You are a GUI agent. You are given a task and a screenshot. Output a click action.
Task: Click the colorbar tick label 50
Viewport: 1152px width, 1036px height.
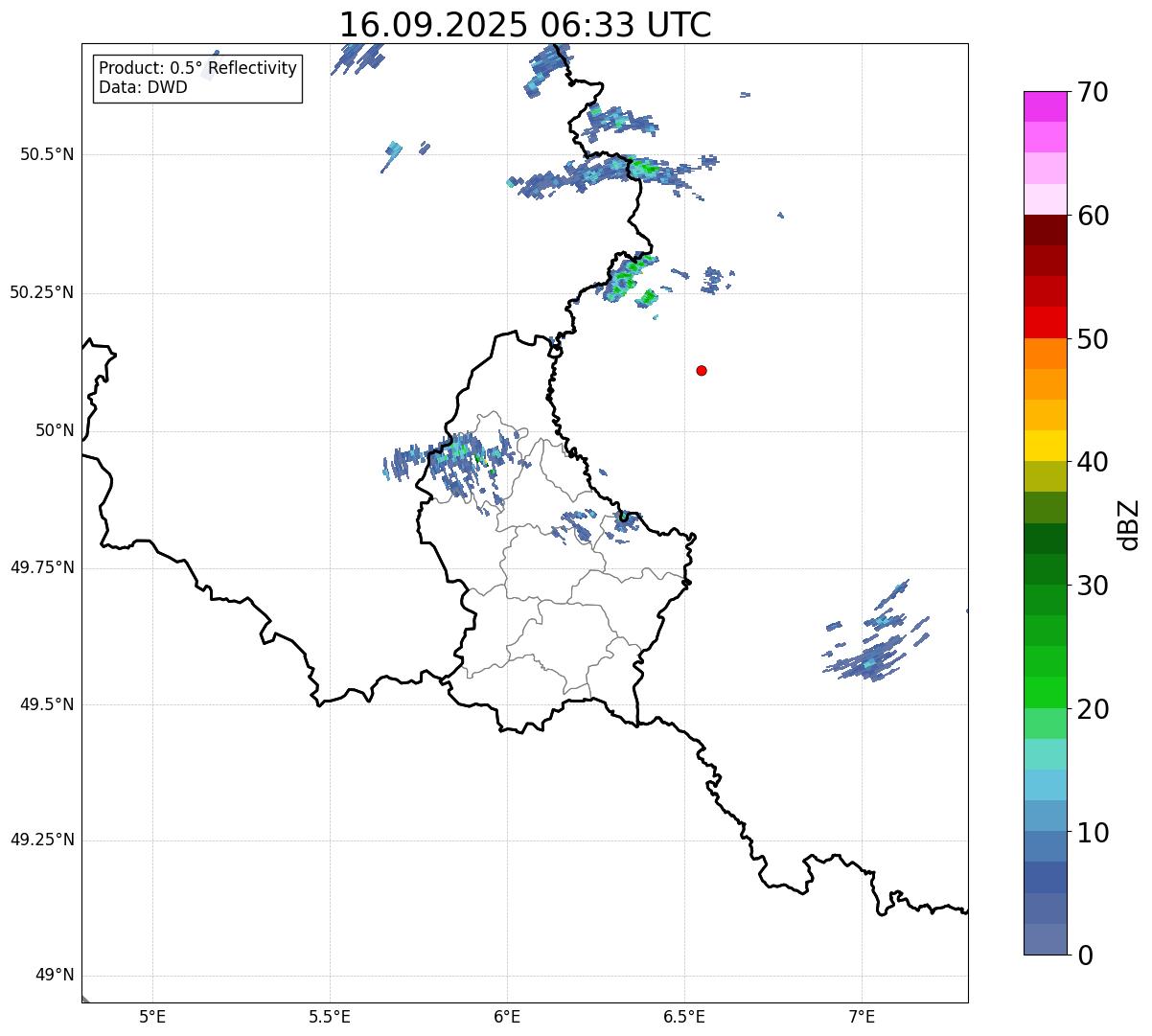coord(1093,339)
